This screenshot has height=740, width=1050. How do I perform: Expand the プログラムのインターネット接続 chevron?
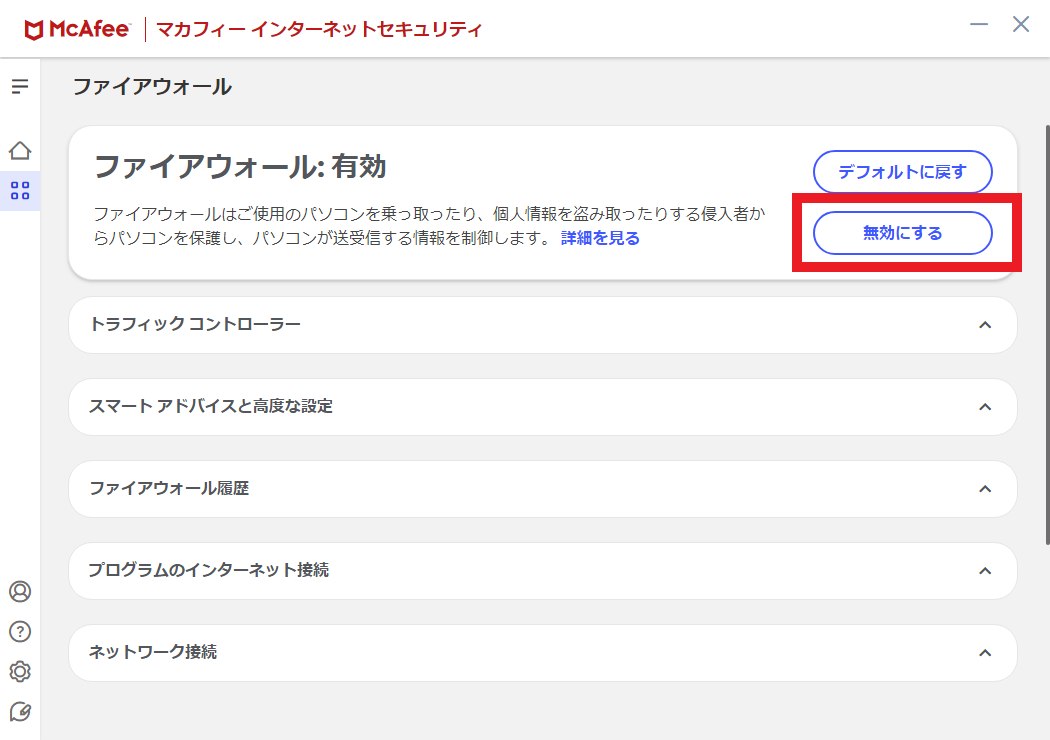[985, 571]
